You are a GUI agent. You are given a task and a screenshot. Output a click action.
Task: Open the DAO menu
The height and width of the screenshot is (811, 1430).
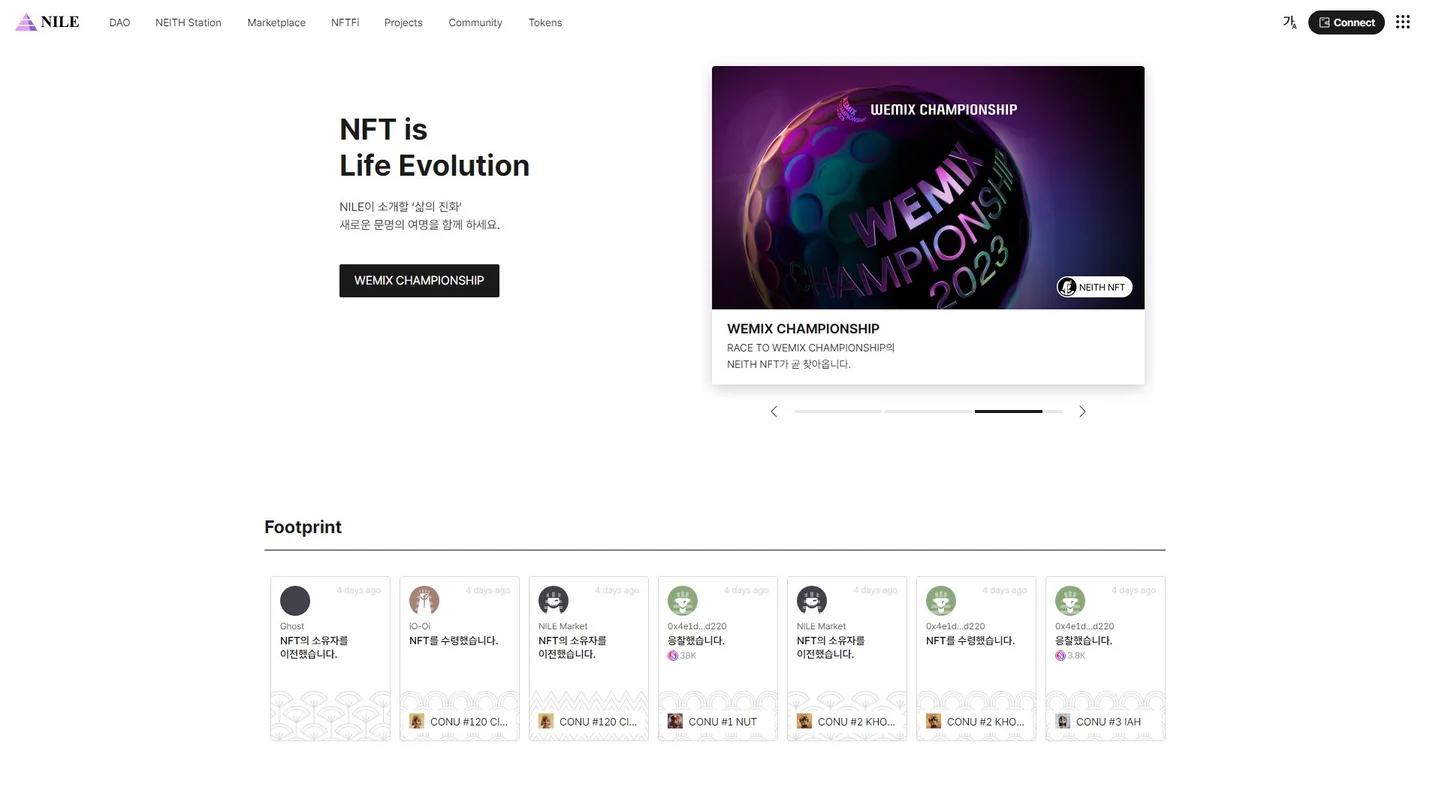(119, 22)
